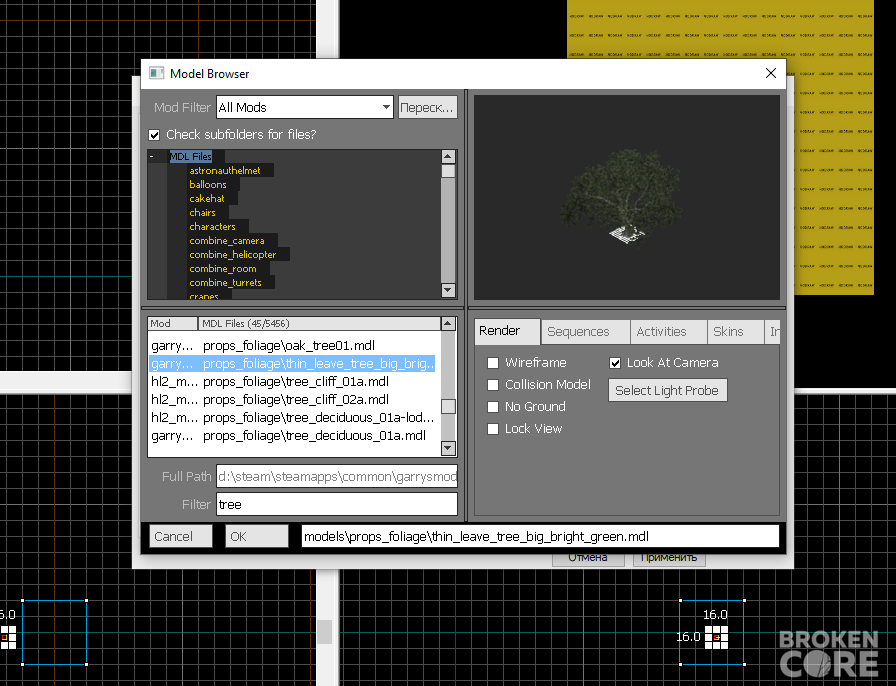Click the Перес... rescan button
Screen dimensions: 896x686
tap(427, 107)
